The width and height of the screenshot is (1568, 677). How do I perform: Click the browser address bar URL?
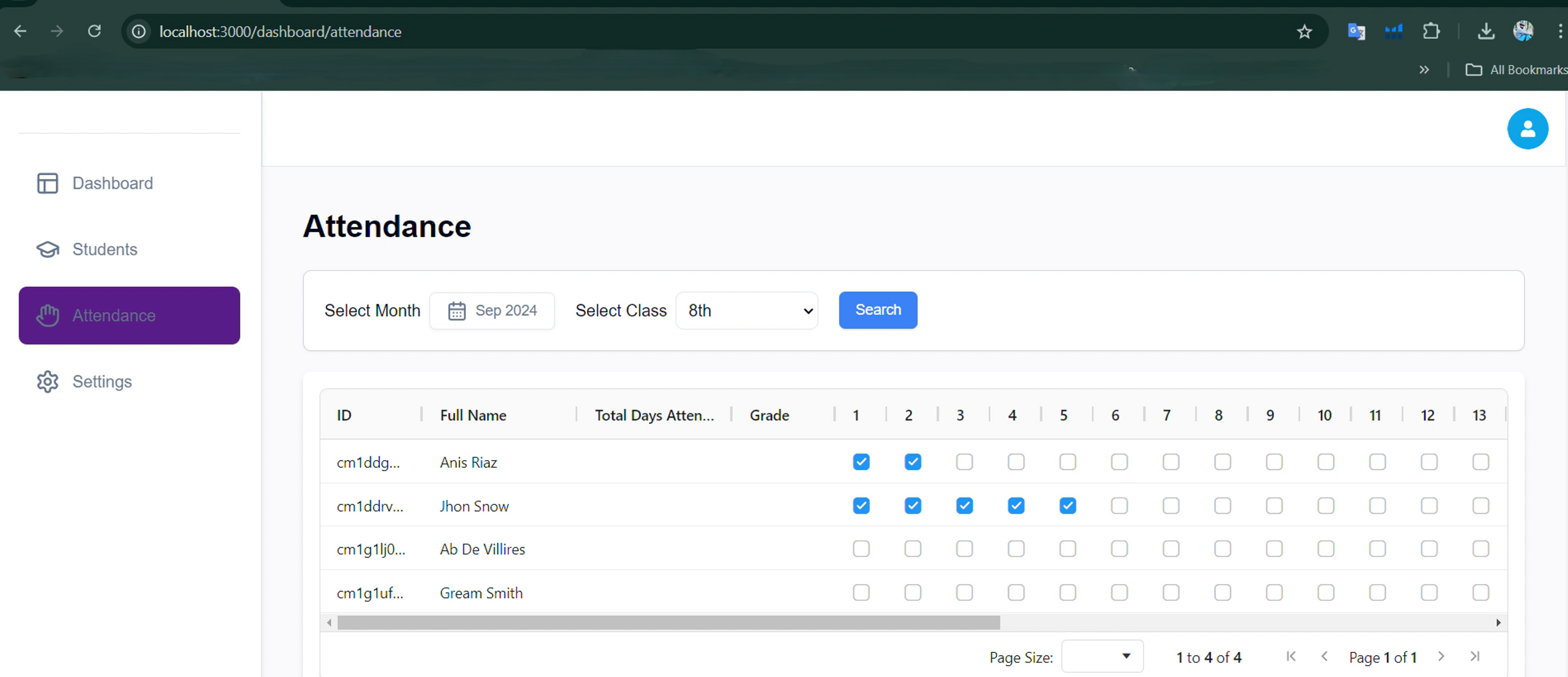point(280,31)
